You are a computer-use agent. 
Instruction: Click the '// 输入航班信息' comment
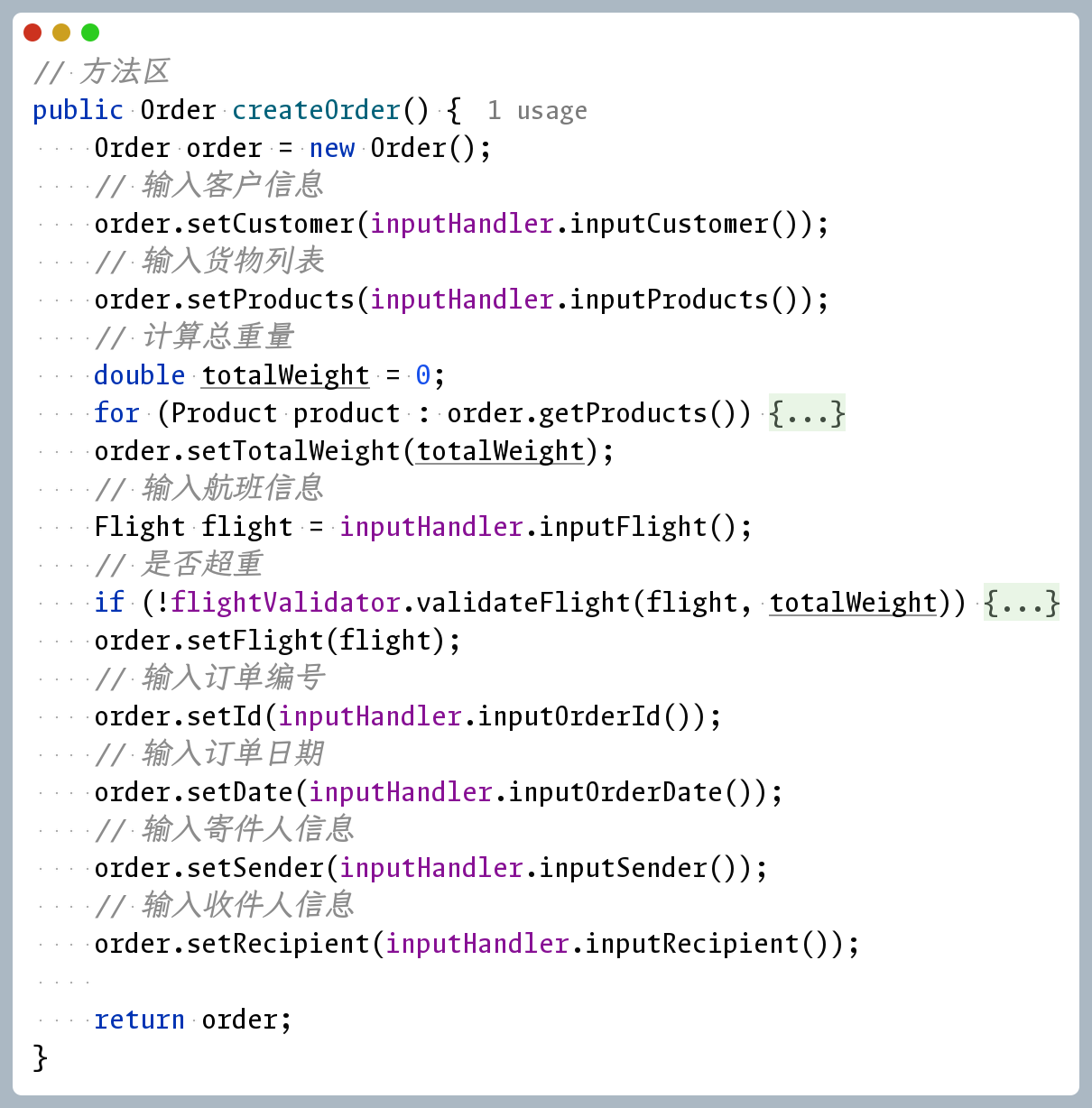tap(209, 488)
